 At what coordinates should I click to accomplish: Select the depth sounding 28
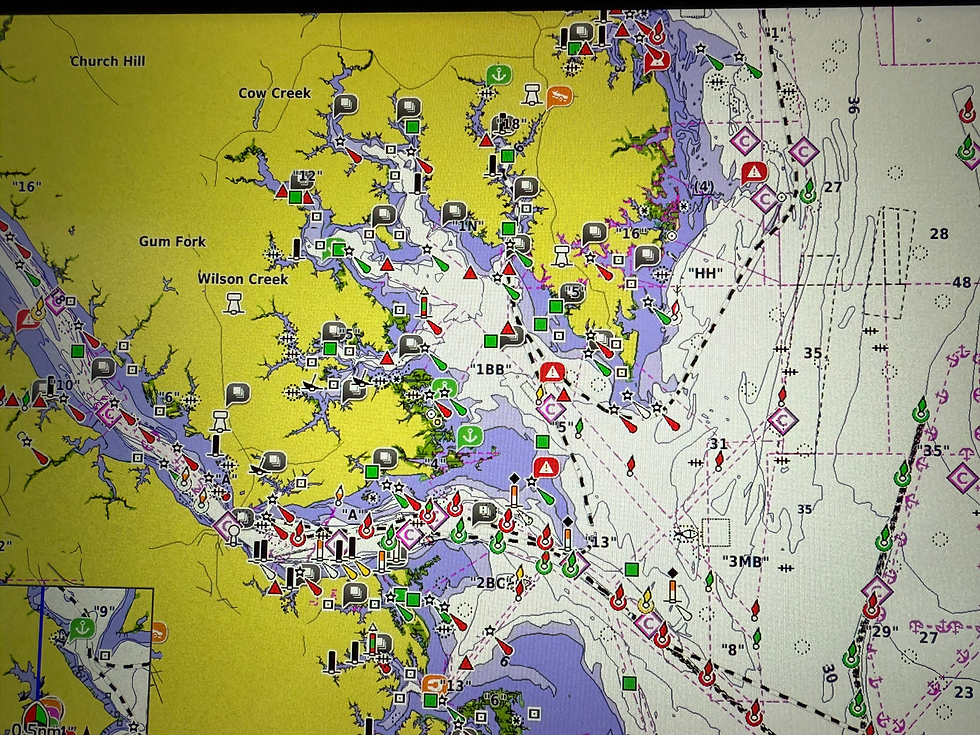point(939,234)
